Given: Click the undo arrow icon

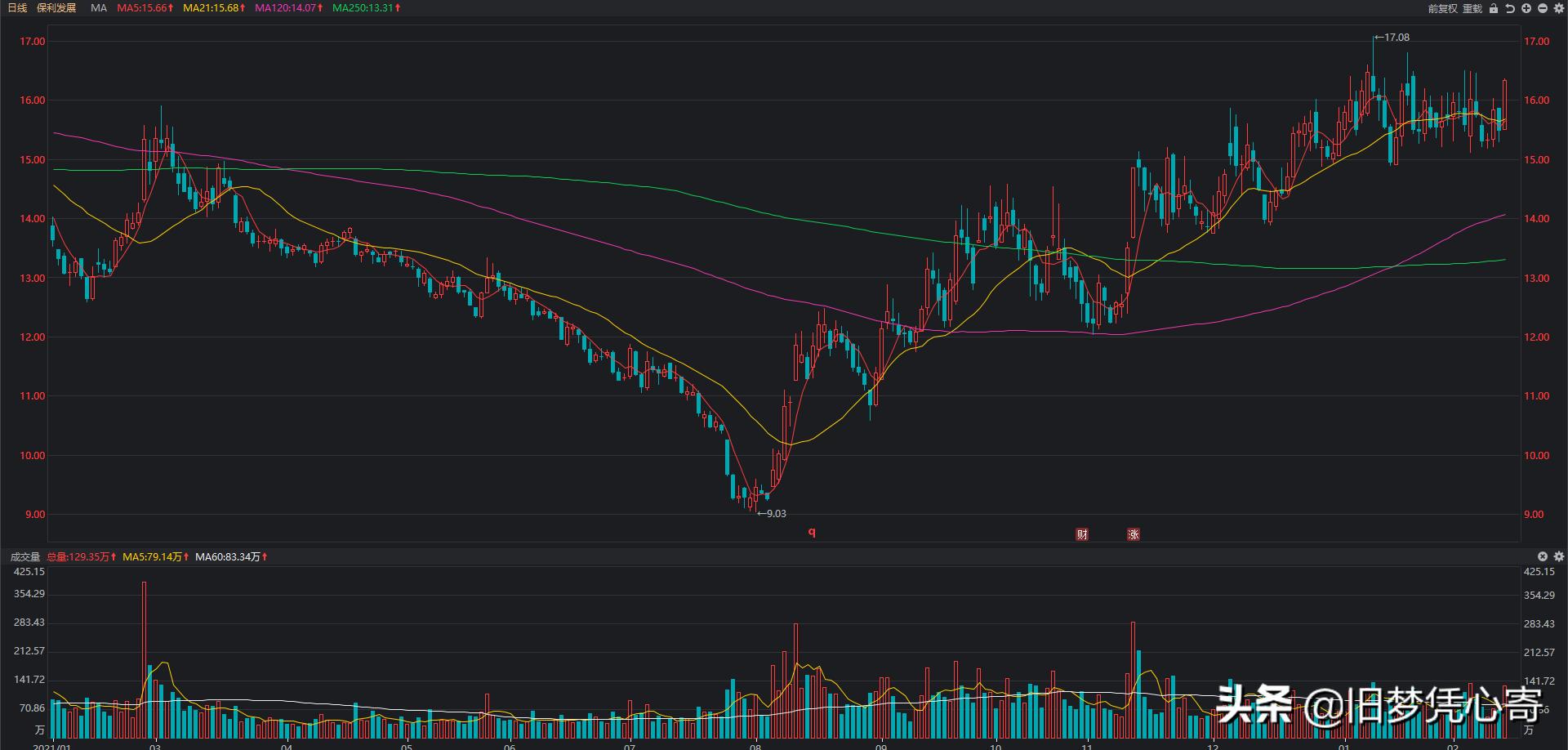Looking at the screenshot, I should click(1510, 8).
